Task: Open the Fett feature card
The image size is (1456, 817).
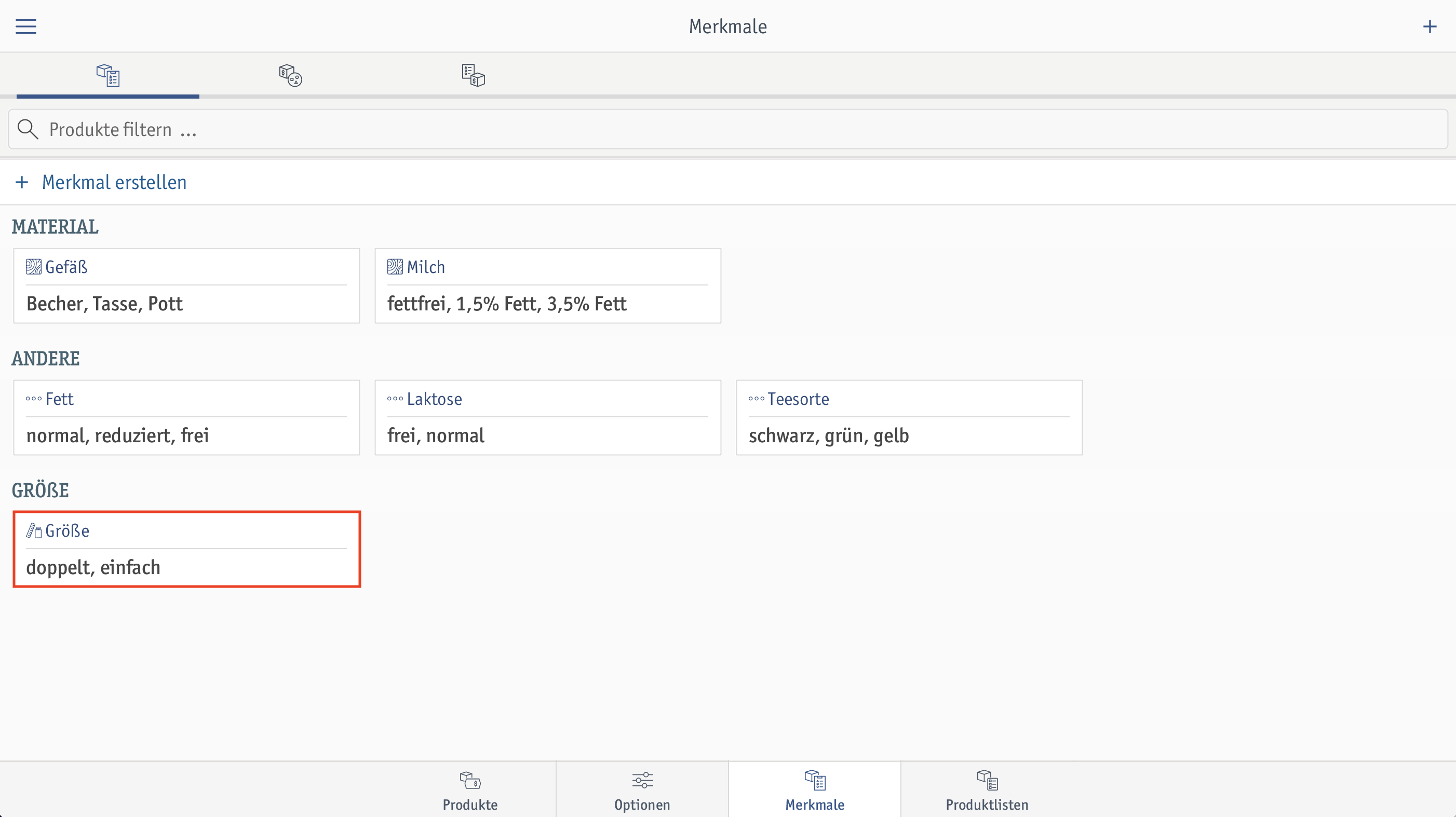Action: pos(186,417)
